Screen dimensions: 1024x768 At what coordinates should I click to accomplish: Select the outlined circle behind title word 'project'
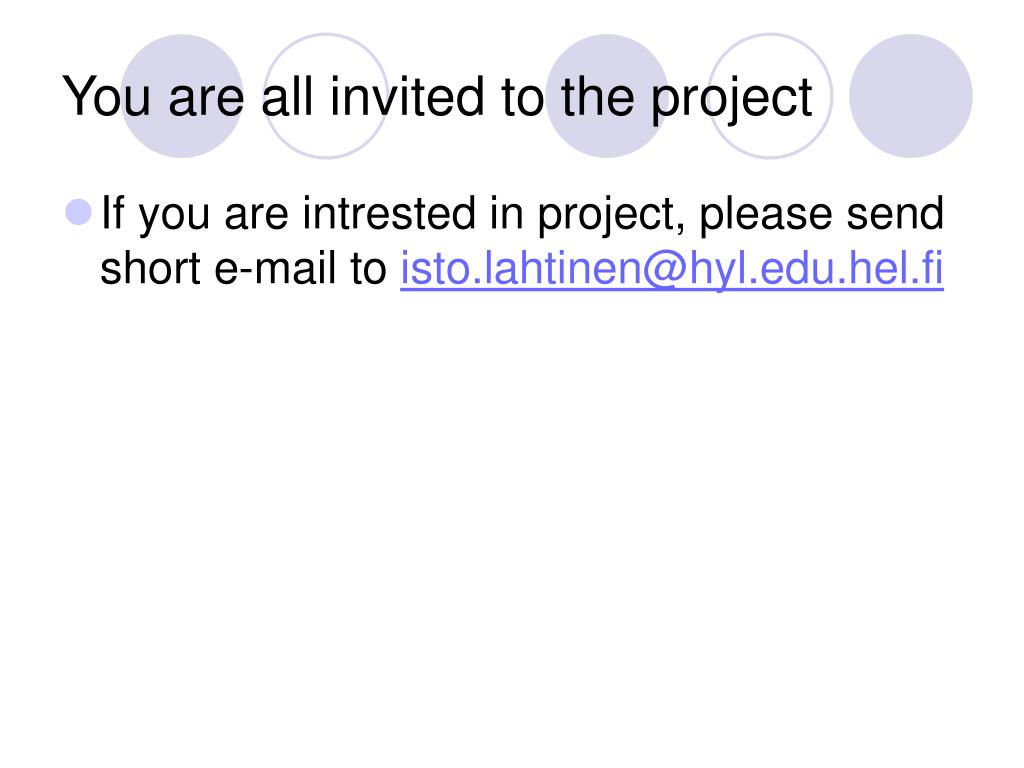tap(771, 96)
